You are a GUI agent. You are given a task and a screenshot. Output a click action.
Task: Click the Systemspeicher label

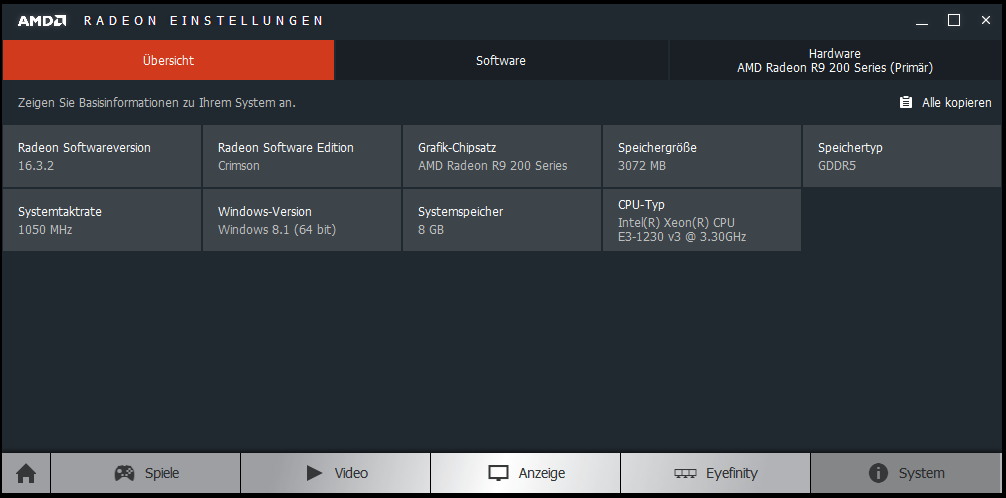coord(461,212)
